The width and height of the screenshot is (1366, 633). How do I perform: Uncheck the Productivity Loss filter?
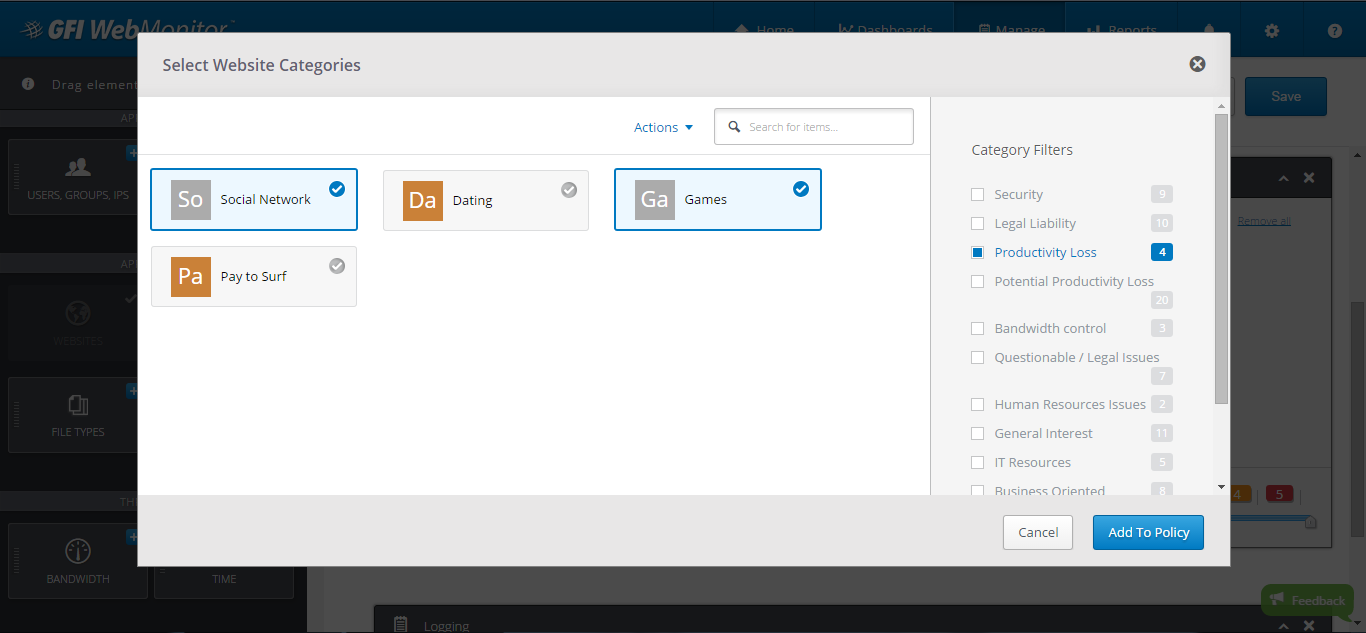coord(978,252)
